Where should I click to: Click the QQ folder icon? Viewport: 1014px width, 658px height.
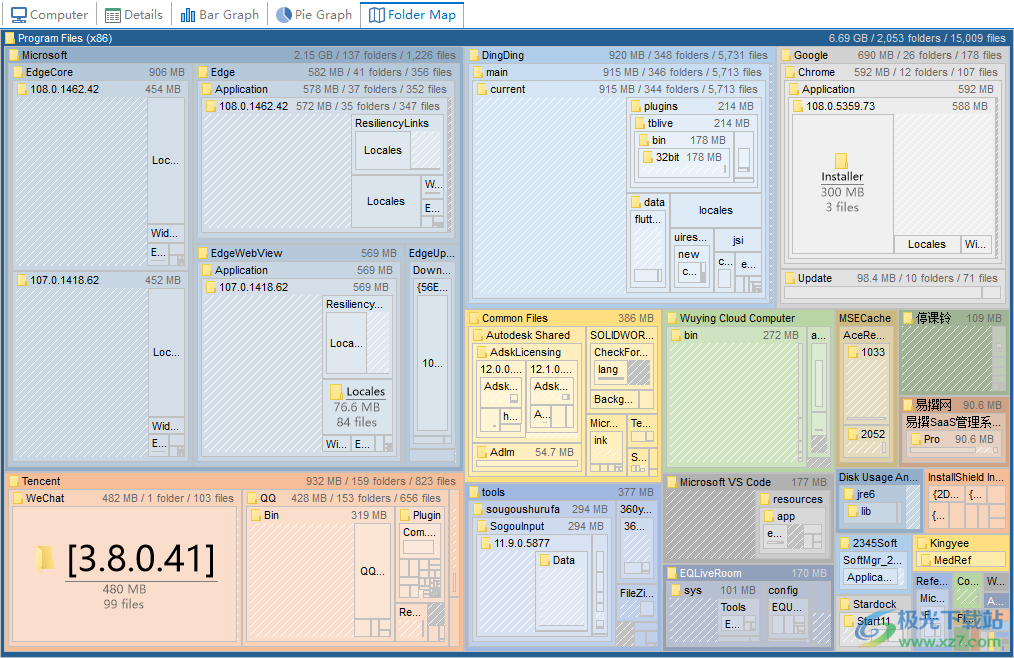click(x=252, y=498)
